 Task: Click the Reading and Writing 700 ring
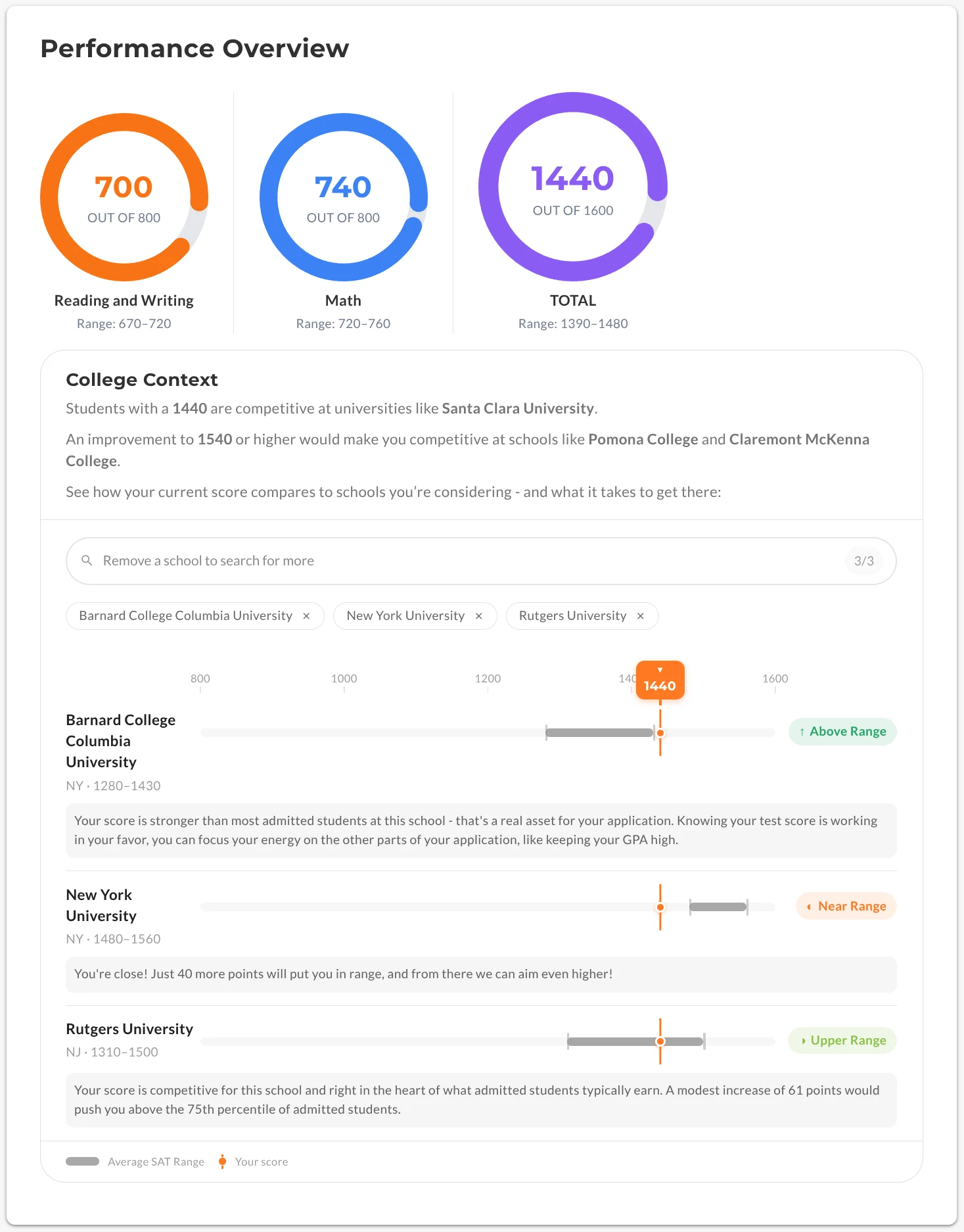click(124, 197)
